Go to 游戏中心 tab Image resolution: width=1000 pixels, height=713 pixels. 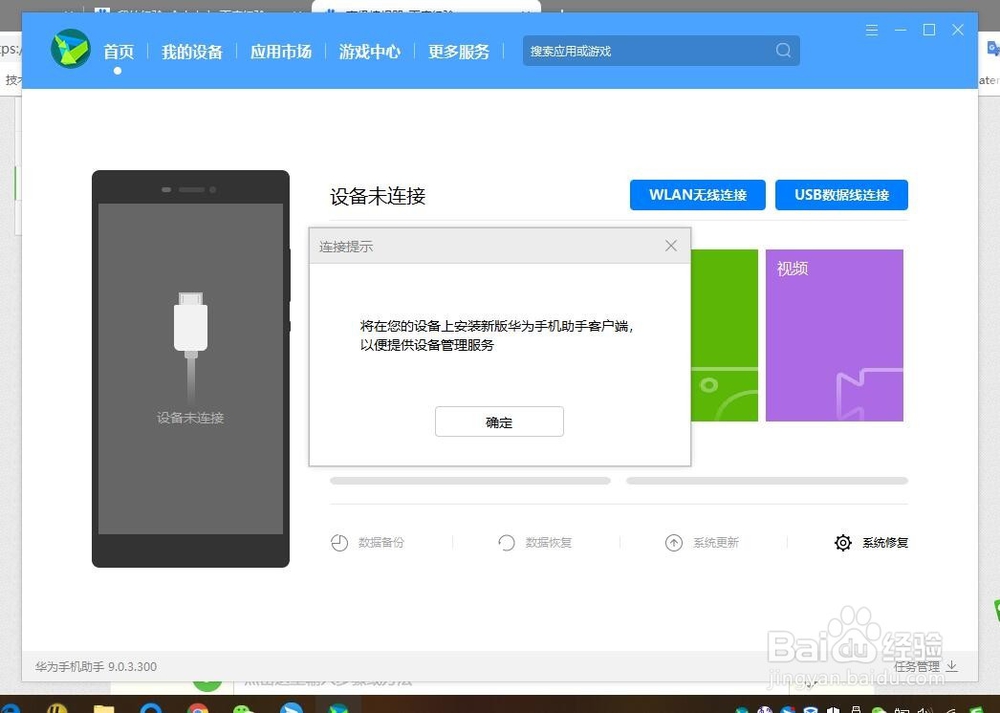pyautogui.click(x=369, y=51)
